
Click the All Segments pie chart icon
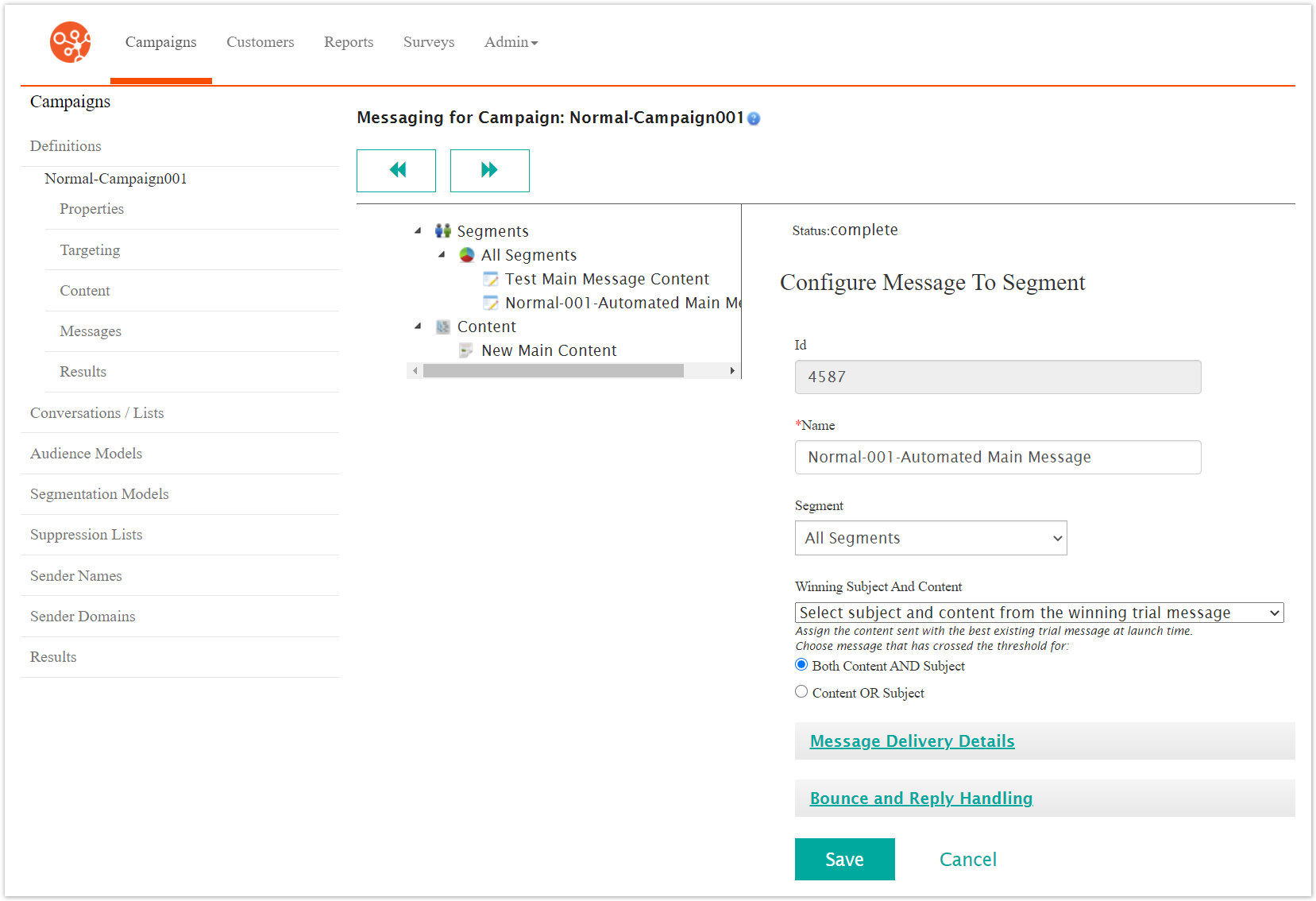467,255
